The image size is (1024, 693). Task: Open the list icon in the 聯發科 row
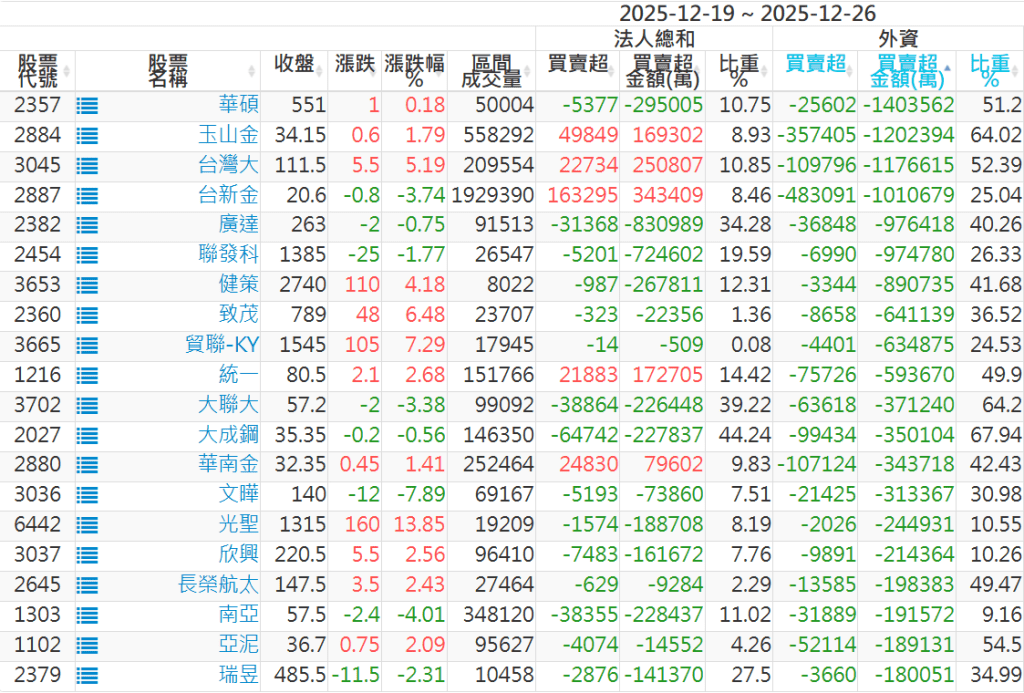87,255
